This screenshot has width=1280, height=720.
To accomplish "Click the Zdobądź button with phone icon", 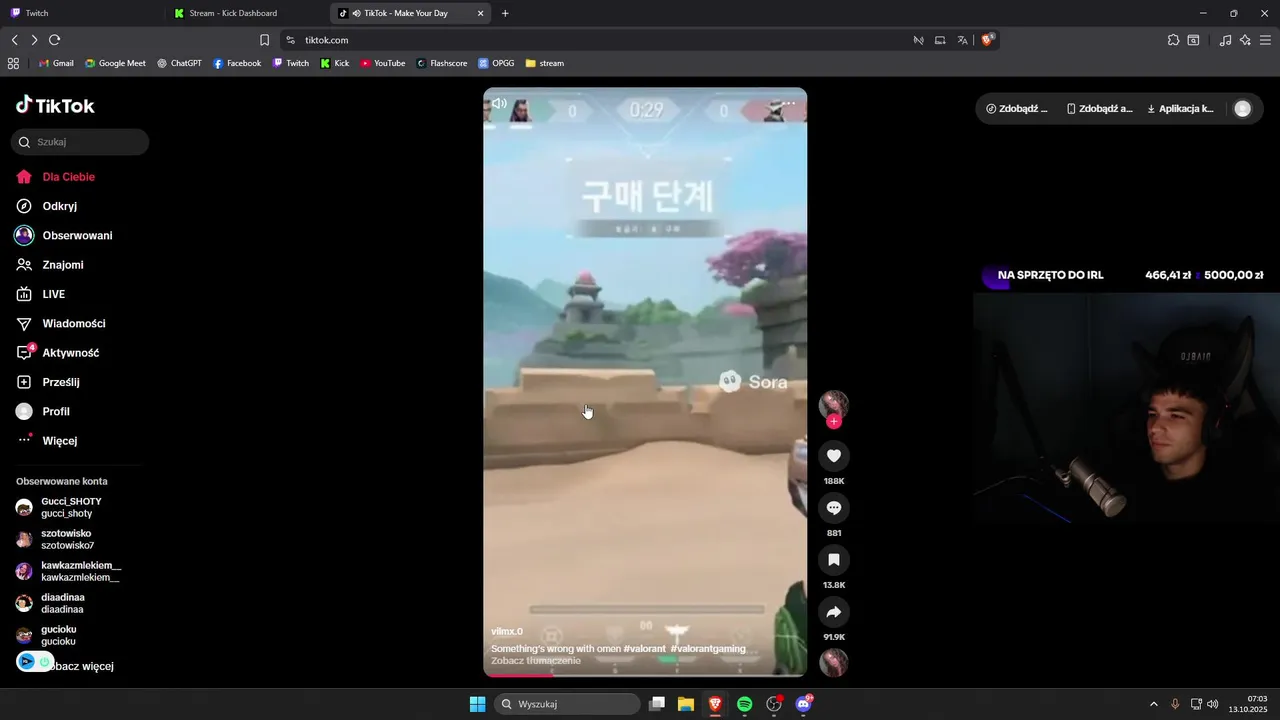I will 1099,109.
